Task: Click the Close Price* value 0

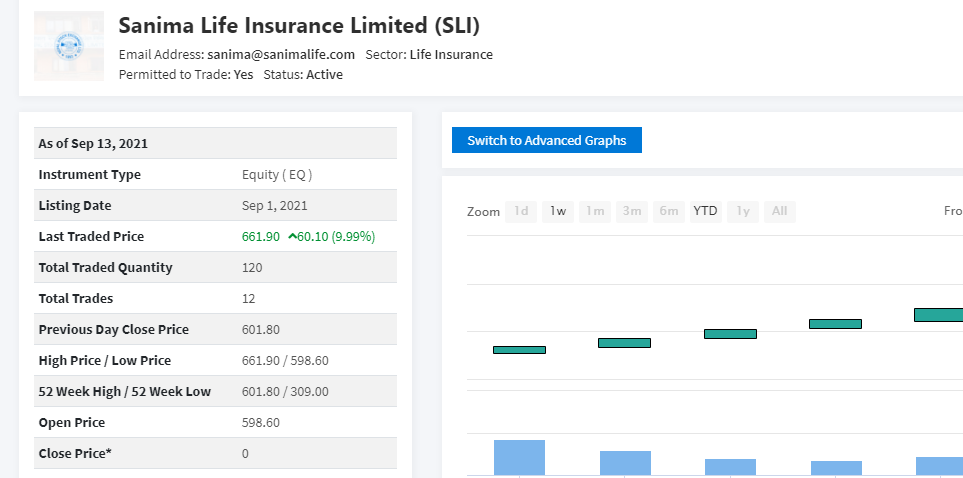Action: tap(245, 453)
